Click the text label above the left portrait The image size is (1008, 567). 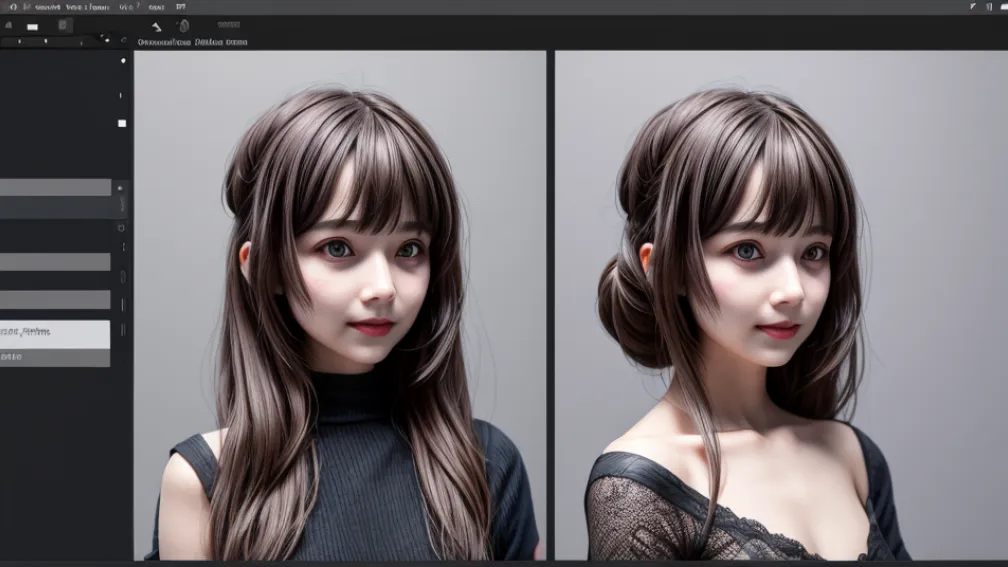click(x=192, y=42)
